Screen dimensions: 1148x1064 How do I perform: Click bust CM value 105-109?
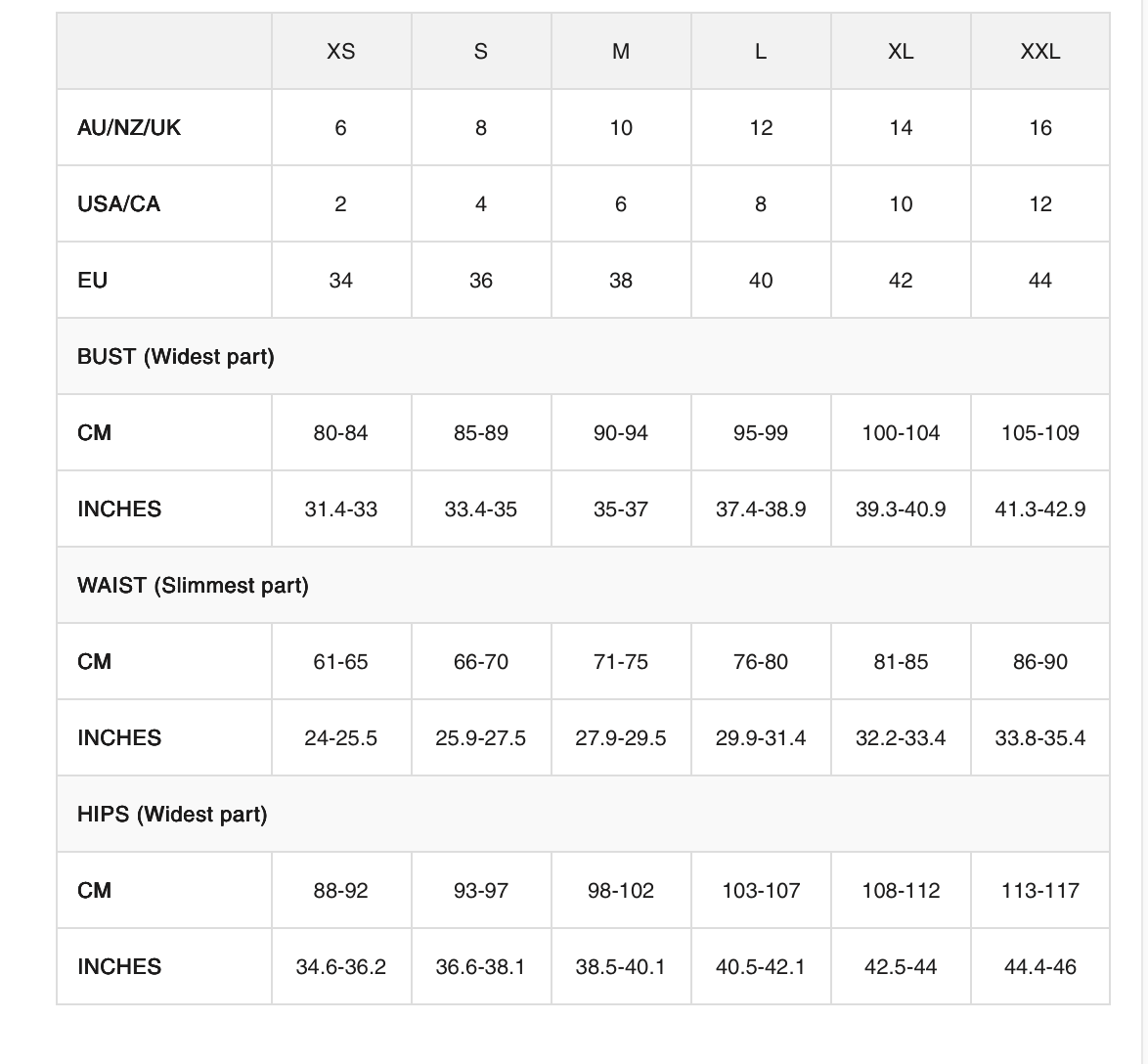click(1039, 433)
